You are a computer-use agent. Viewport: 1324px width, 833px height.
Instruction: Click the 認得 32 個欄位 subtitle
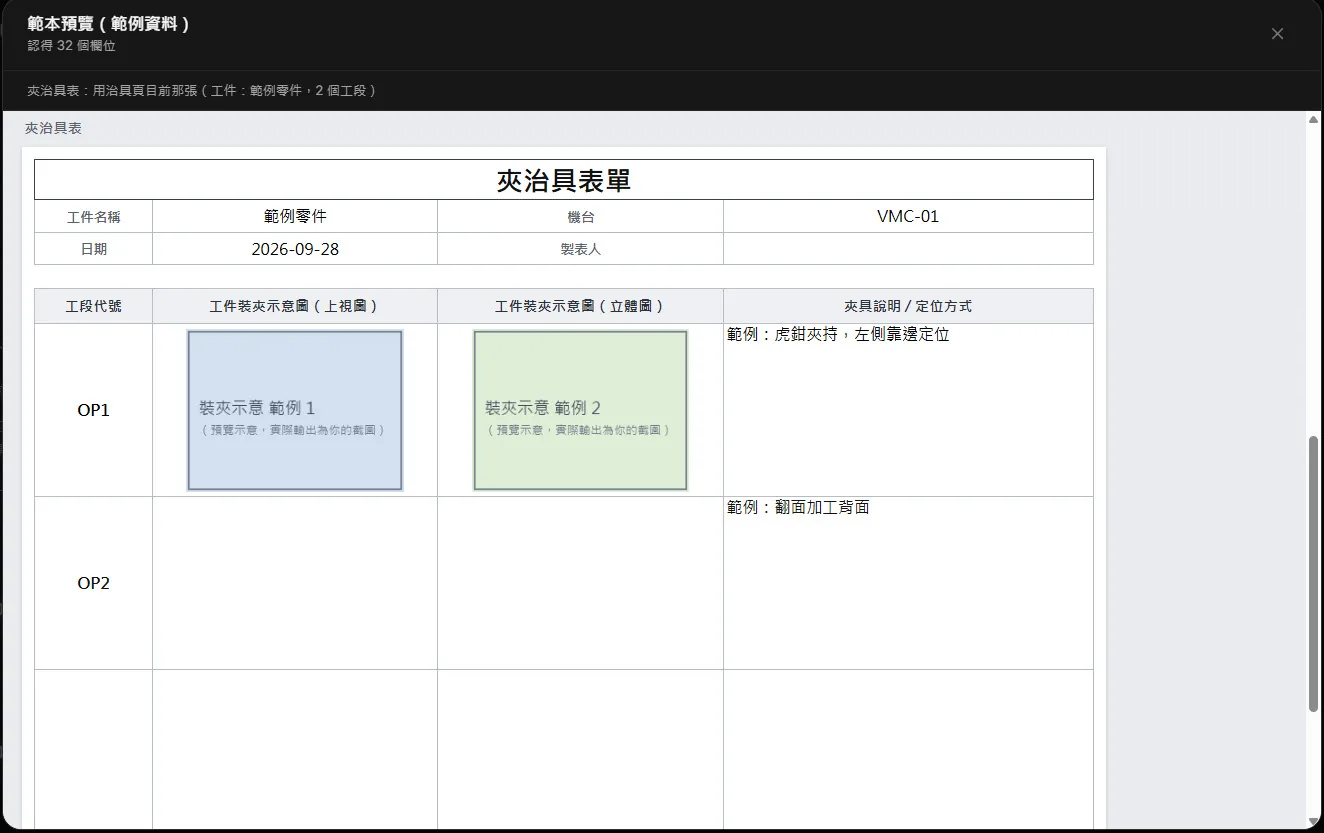point(72,46)
